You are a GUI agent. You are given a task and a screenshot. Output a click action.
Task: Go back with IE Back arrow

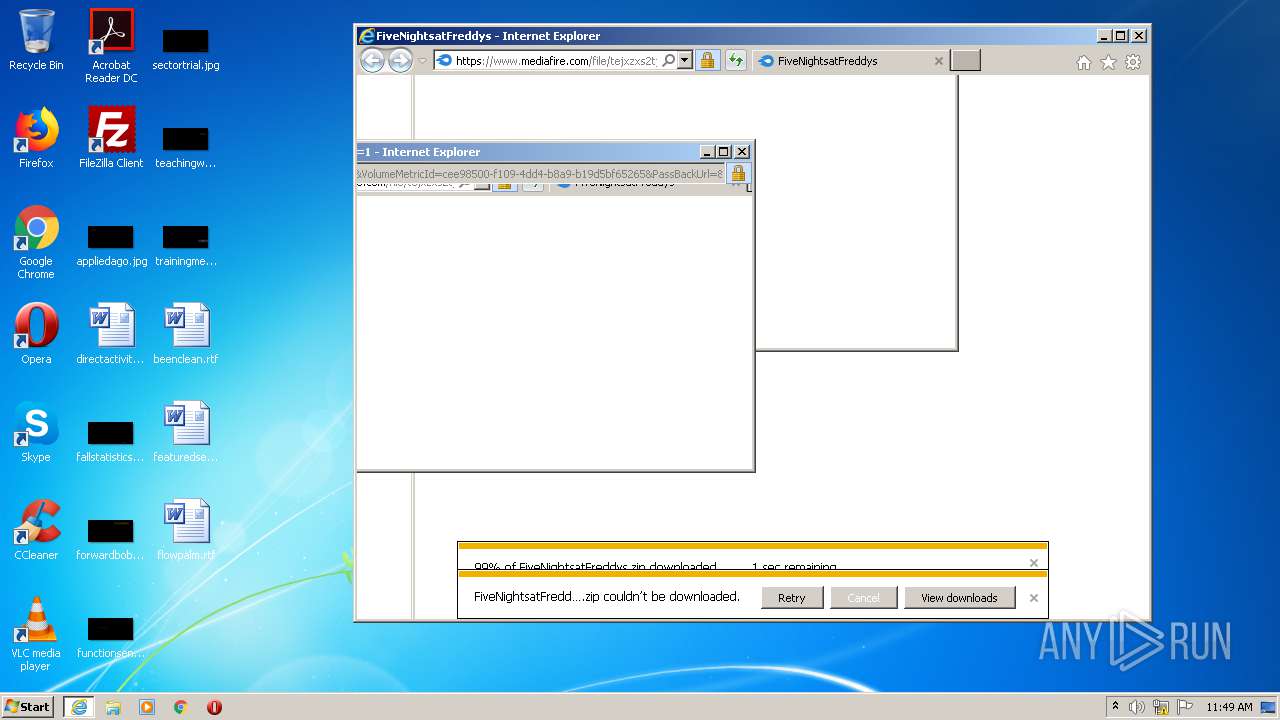(372, 61)
